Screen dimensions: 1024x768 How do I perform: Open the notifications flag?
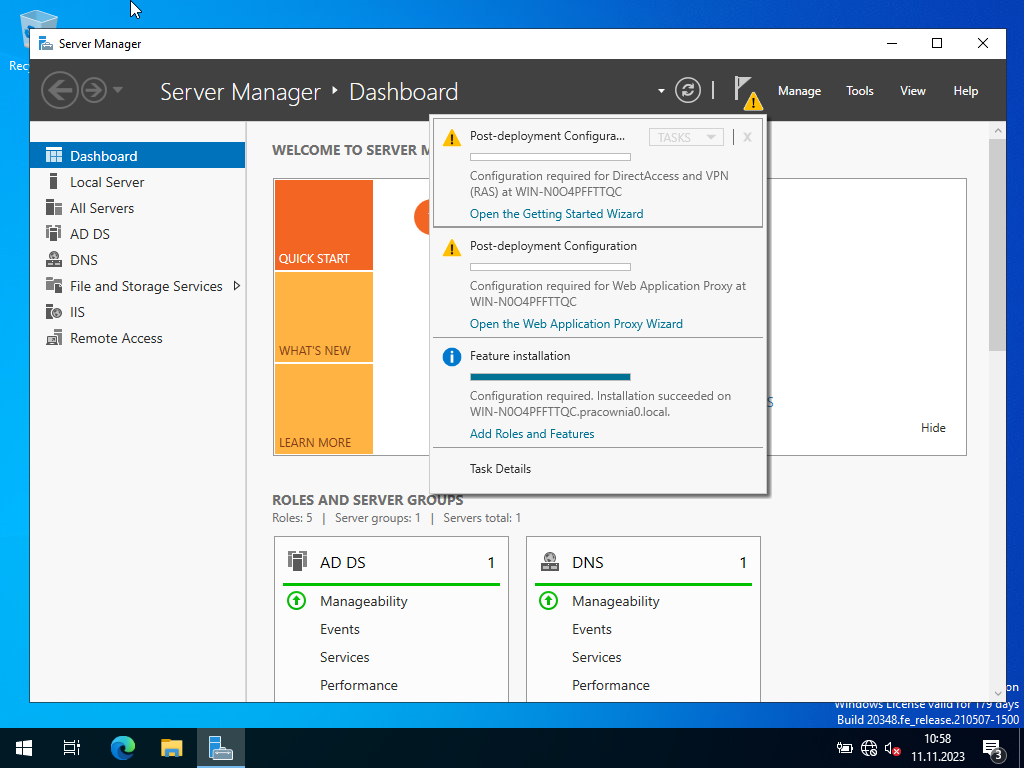(747, 92)
